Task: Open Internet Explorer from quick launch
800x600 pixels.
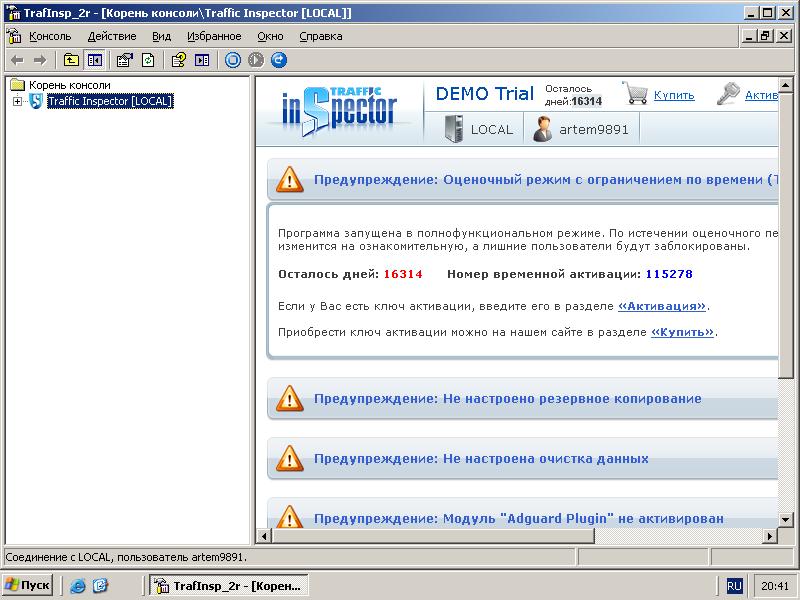Action: coord(78,586)
